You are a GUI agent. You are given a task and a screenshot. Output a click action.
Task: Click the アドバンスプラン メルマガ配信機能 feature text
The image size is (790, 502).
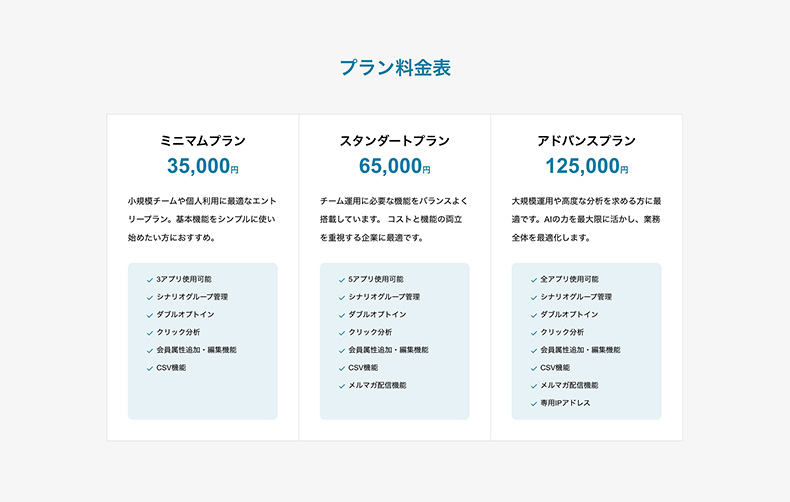569,386
